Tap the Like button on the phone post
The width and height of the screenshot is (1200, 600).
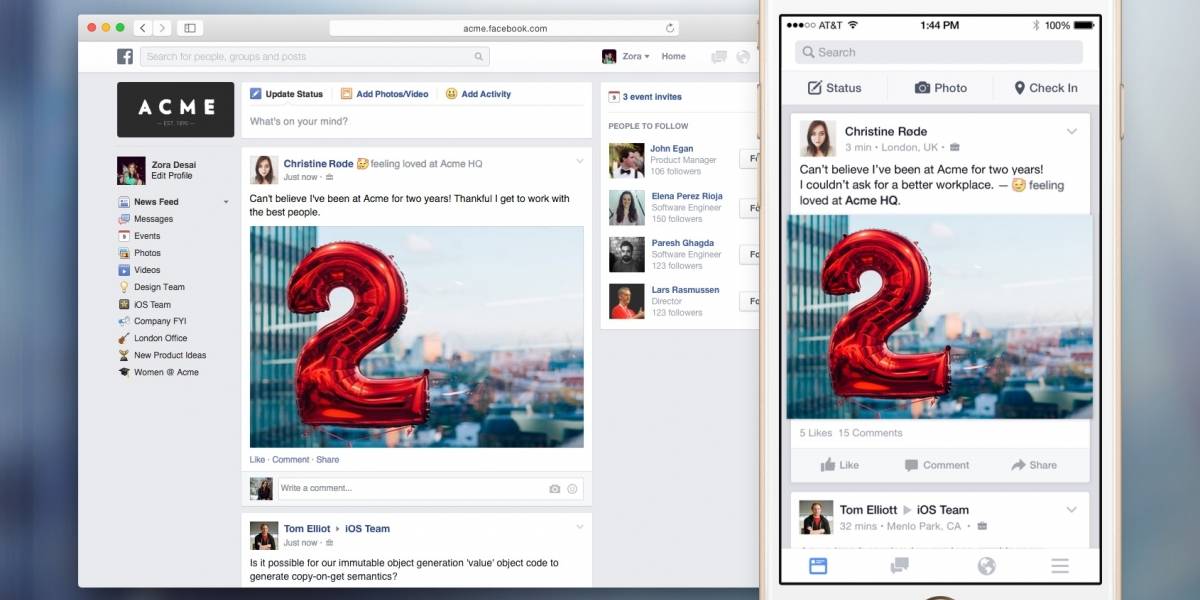click(x=839, y=465)
